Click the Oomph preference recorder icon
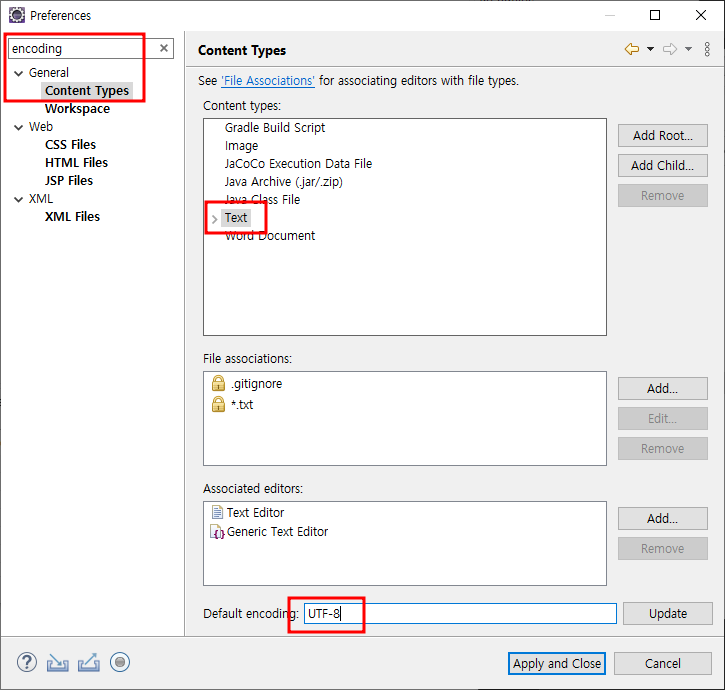This screenshot has height=690, width=725. 120,662
